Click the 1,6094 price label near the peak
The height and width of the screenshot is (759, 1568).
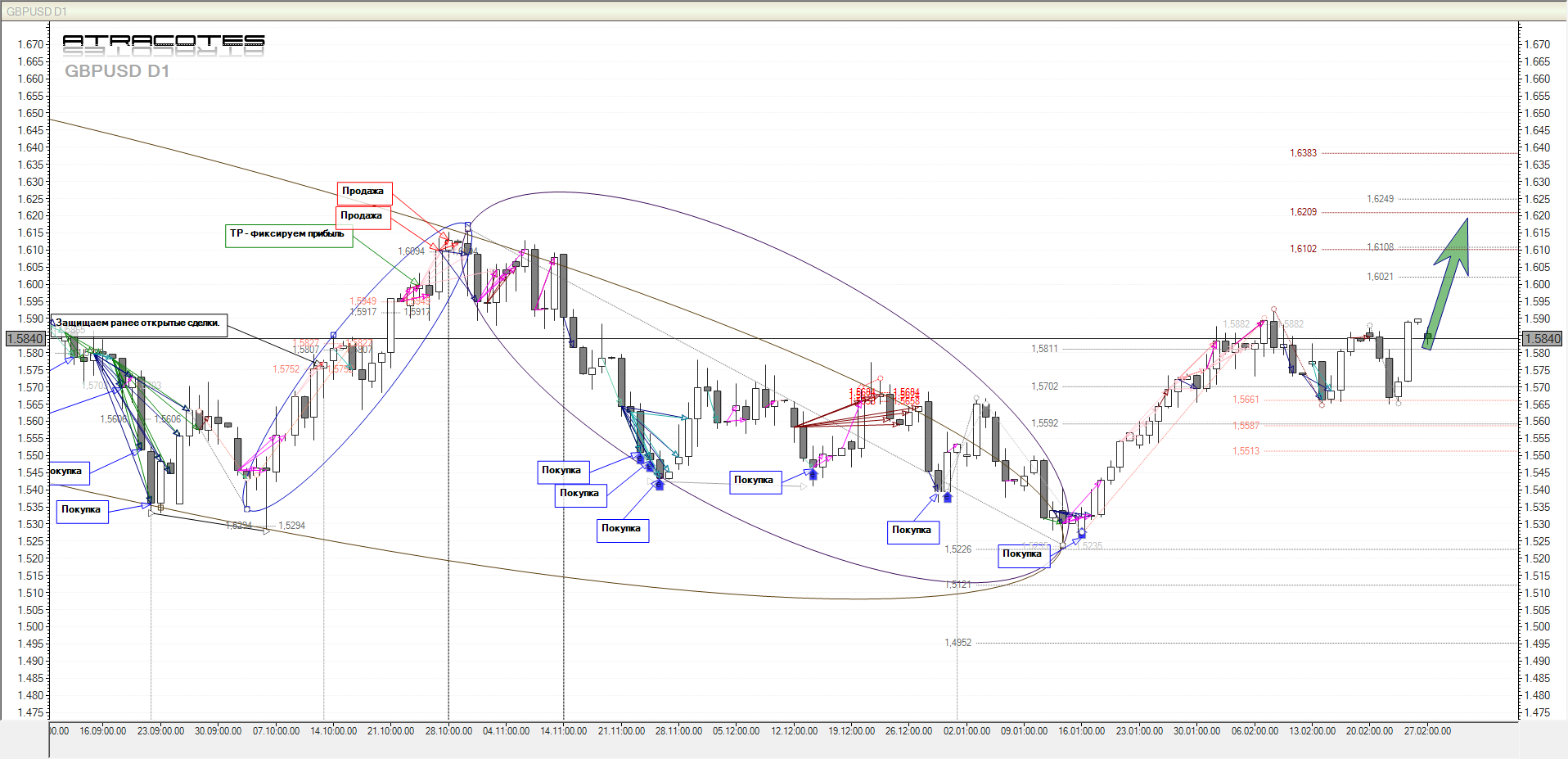pyautogui.click(x=411, y=251)
